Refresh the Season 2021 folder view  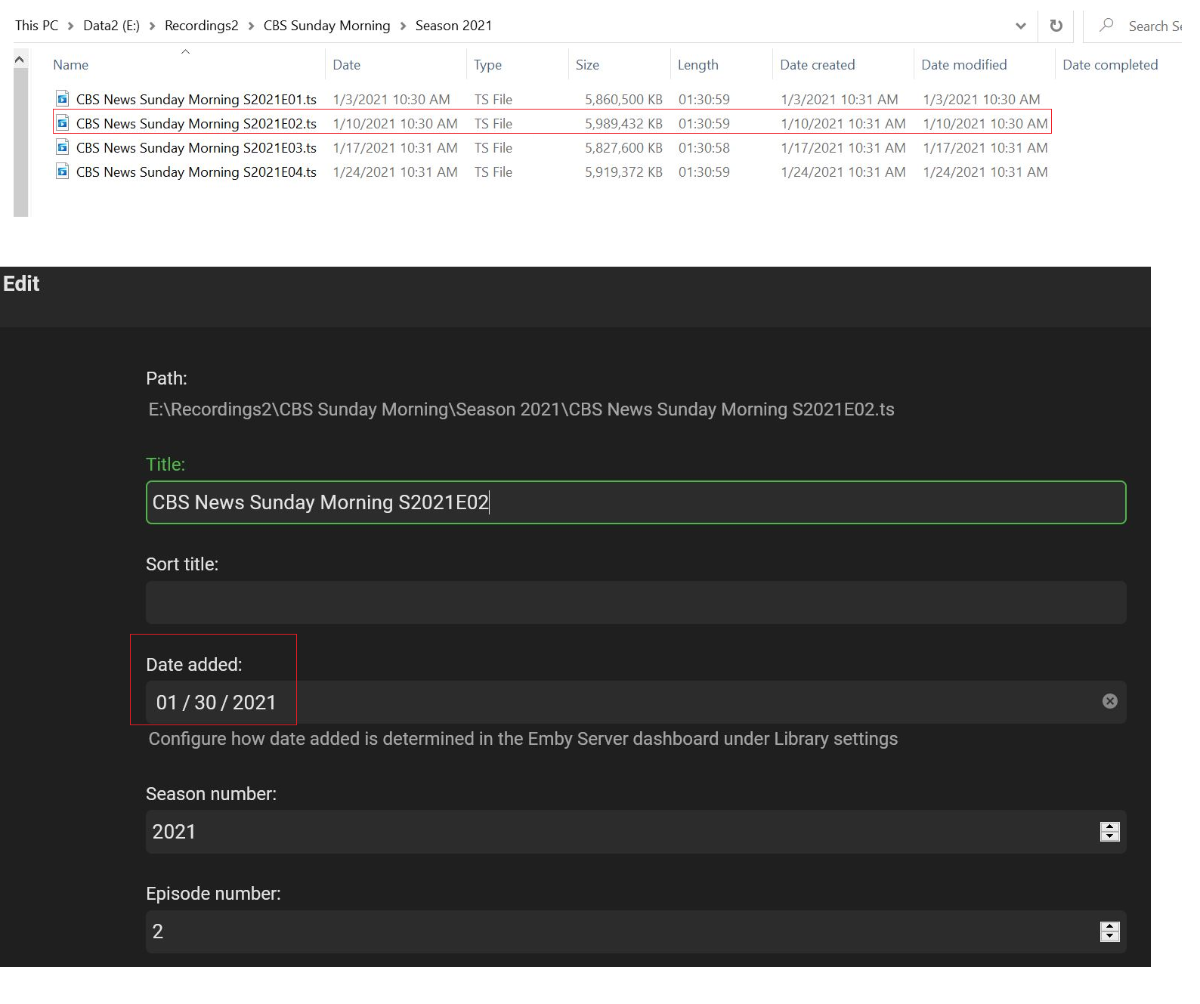(x=1055, y=26)
